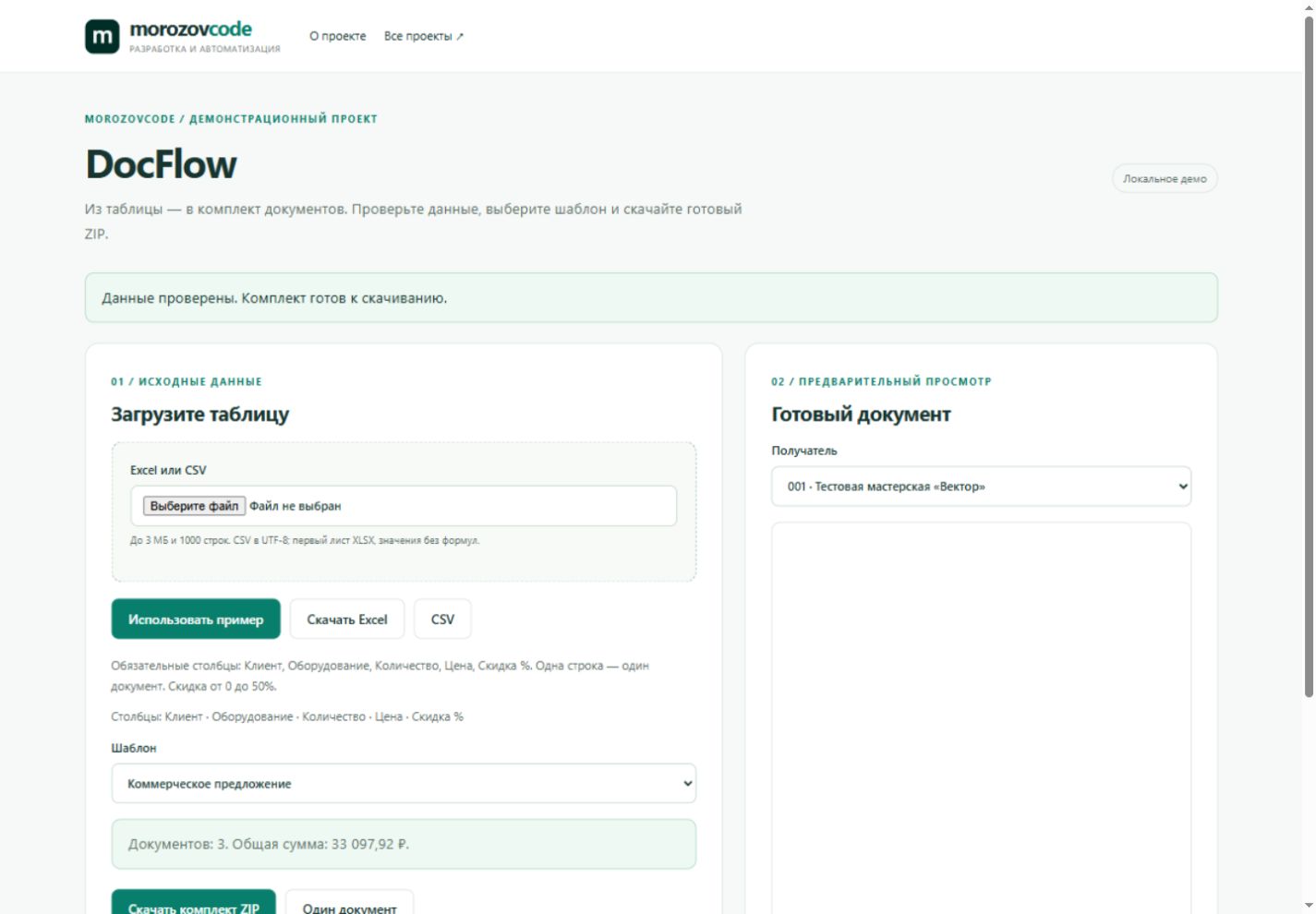This screenshot has width=1316, height=914.
Task: Click the «Столбцы: Клиент · Оборудование» columns line
Action: [287, 716]
